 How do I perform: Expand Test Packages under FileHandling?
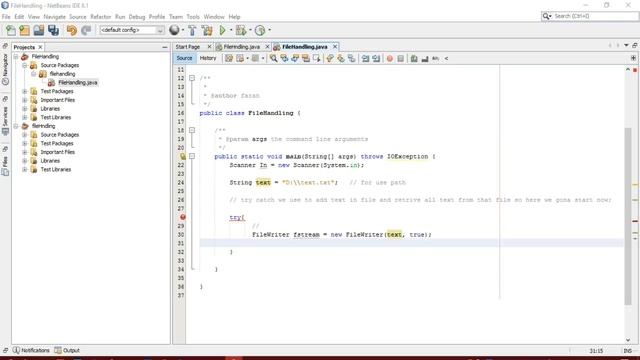(x=25, y=91)
